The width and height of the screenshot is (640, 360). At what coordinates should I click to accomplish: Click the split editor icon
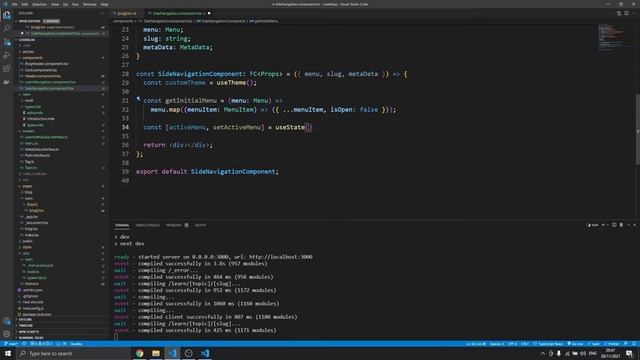pos(626,13)
